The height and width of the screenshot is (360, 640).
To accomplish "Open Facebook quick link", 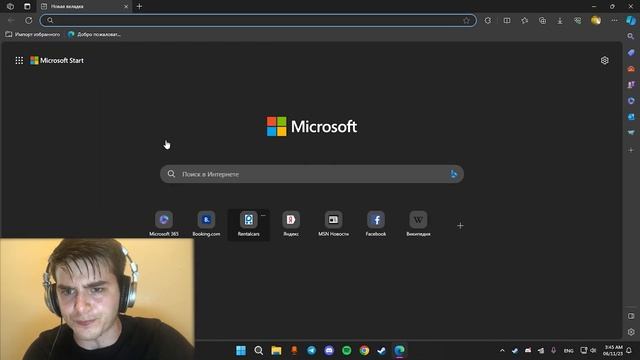I will click(376, 224).
